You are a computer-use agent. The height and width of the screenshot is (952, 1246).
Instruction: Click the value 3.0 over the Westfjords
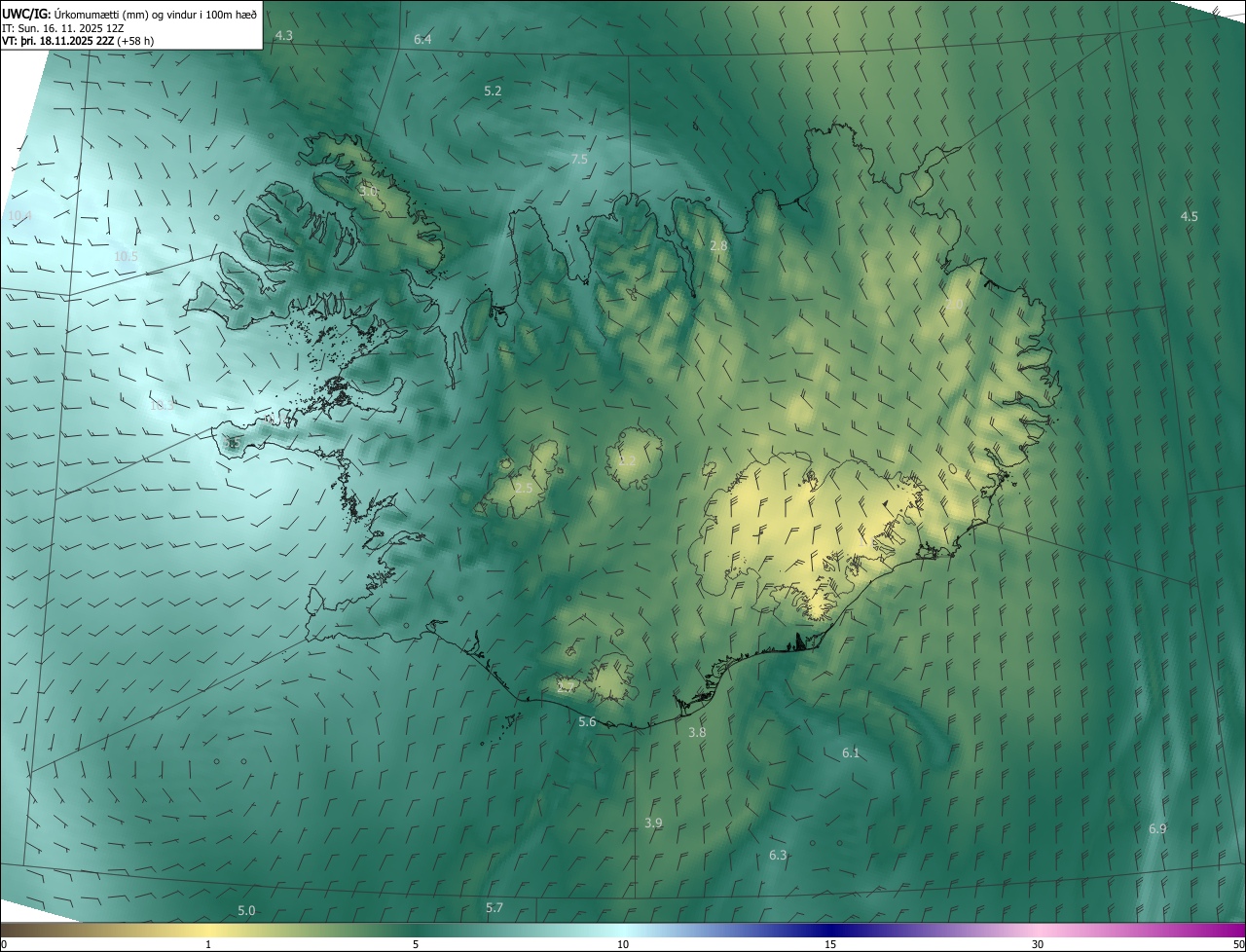coord(368,192)
